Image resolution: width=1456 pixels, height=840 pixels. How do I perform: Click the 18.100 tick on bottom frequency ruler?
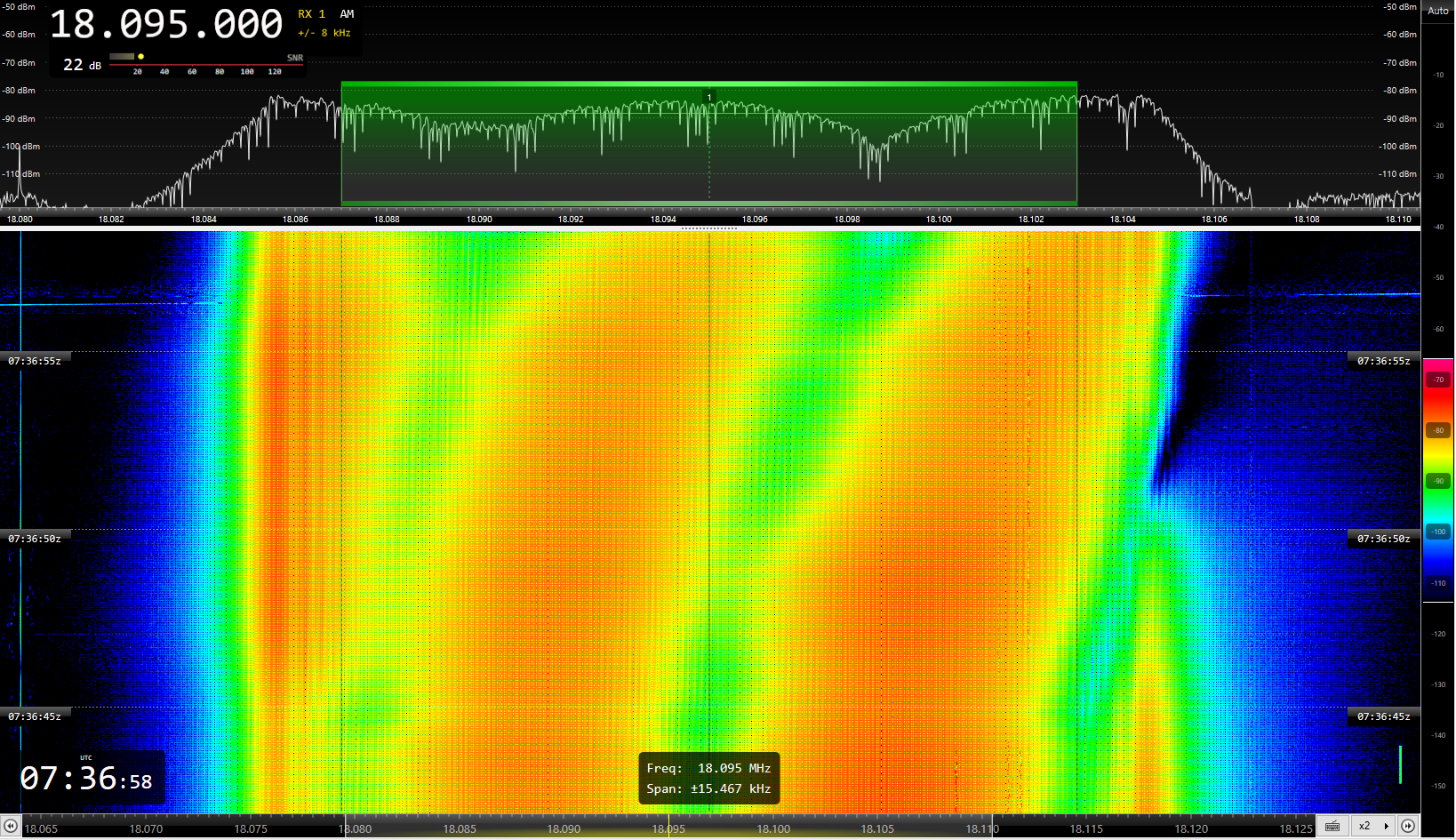[x=772, y=828]
